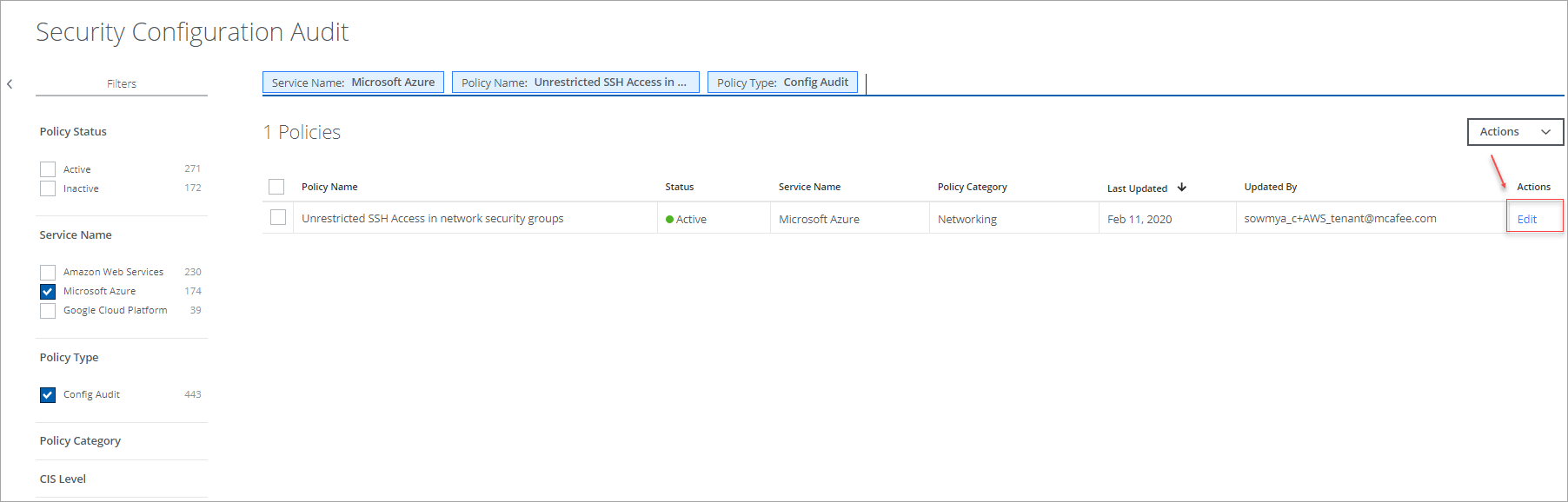Check the Google Cloud Platform filter
The height and width of the screenshot is (502, 1568).
click(x=48, y=311)
